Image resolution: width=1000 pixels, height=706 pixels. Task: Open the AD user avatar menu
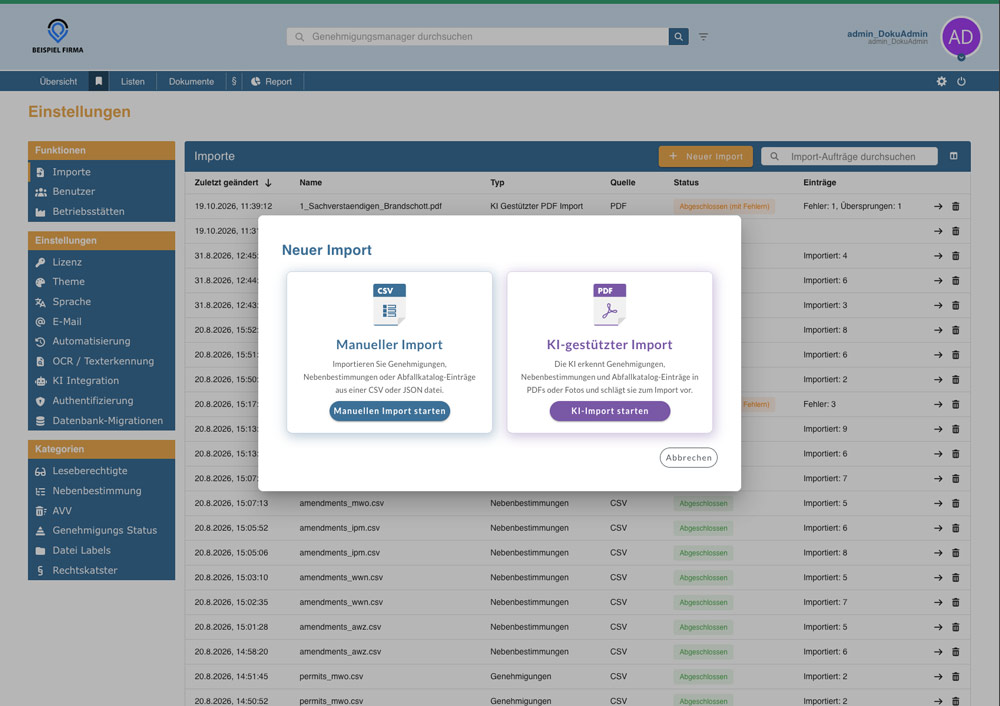point(961,37)
